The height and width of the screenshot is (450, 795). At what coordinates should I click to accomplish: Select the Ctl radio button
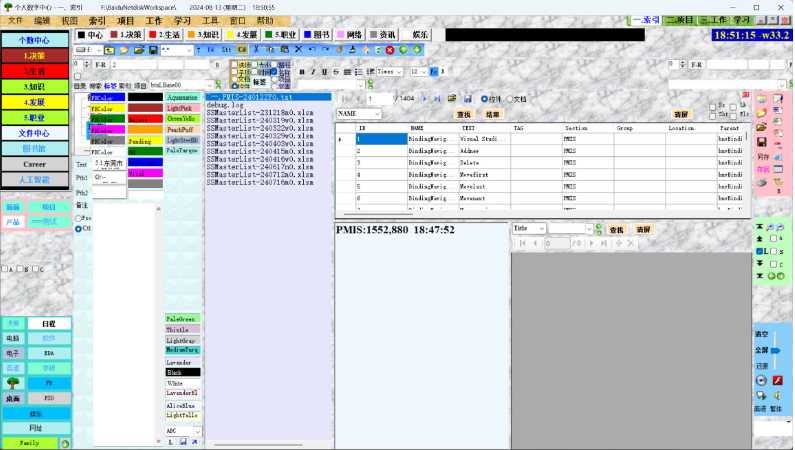click(x=79, y=229)
